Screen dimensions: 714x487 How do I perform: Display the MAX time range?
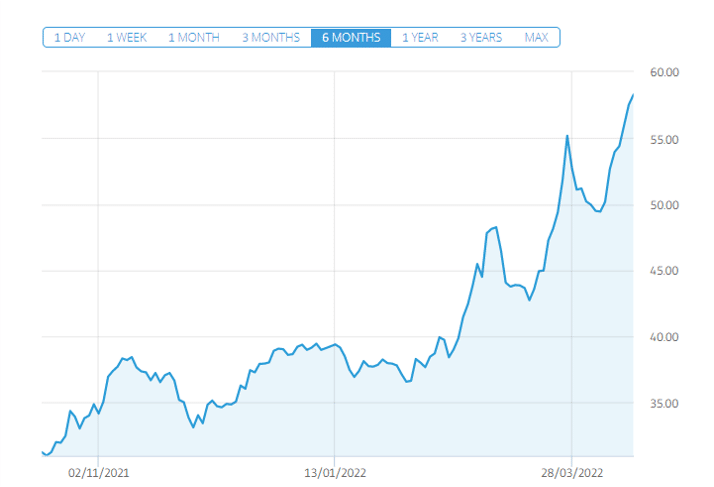point(536,37)
